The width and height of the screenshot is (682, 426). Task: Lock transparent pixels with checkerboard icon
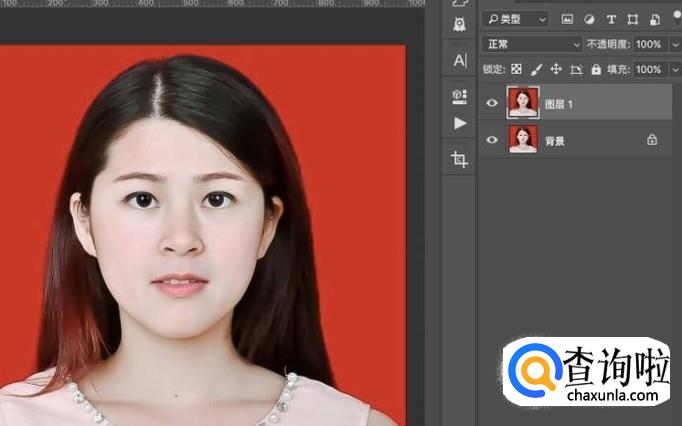516,70
